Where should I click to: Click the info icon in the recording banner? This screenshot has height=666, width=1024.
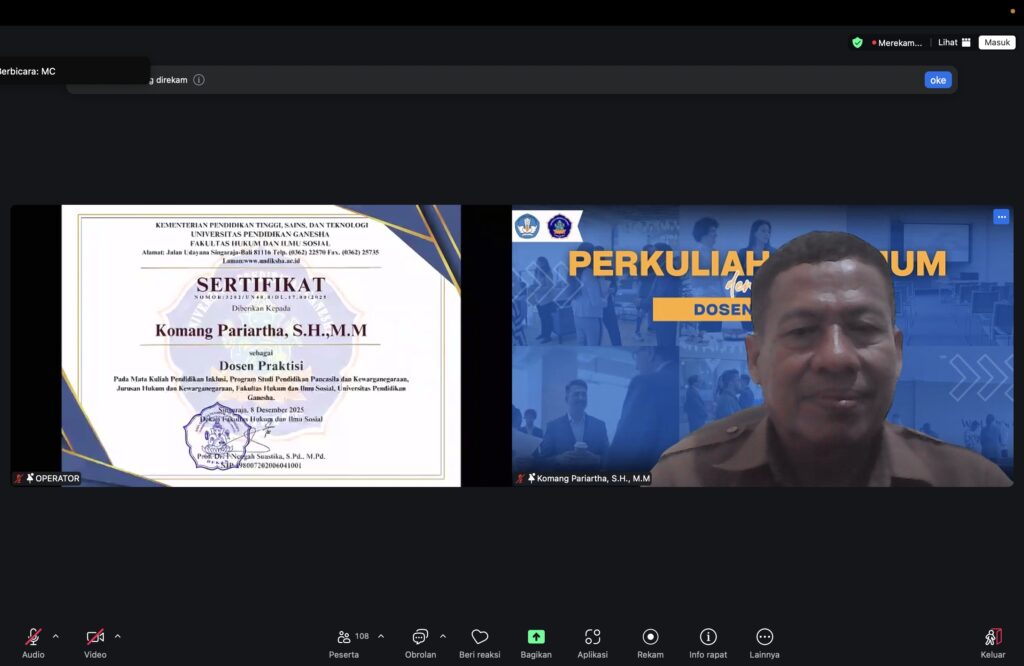coord(199,80)
